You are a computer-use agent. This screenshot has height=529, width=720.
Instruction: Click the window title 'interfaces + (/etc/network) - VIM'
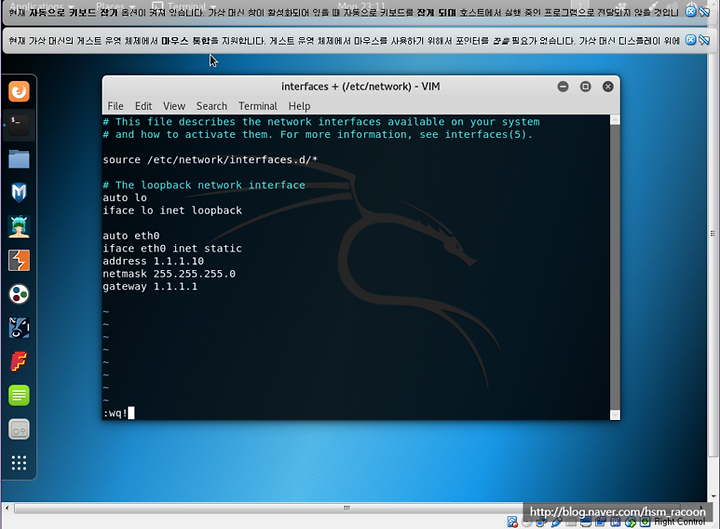[360, 86]
